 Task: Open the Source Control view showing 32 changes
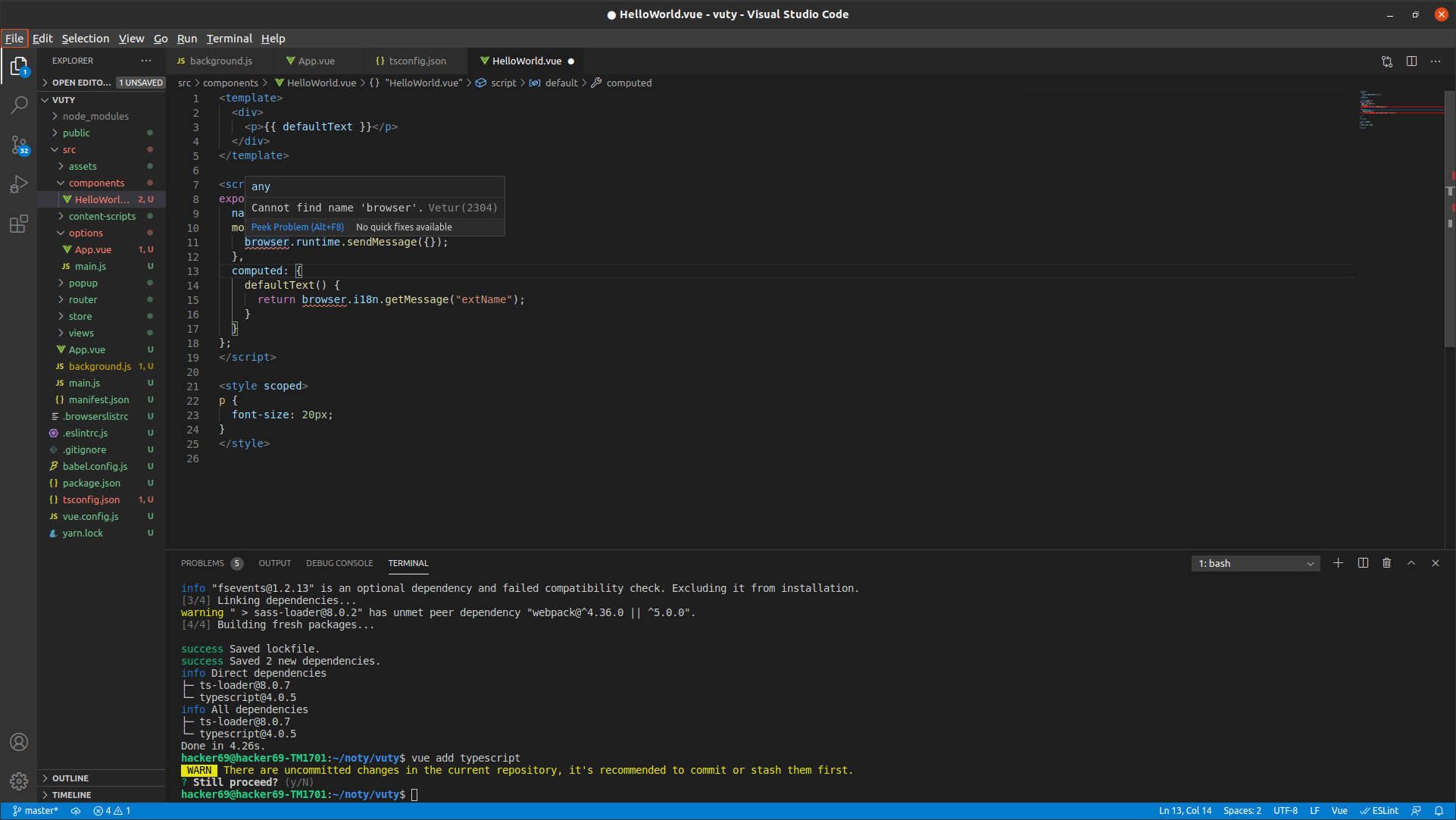pyautogui.click(x=19, y=146)
